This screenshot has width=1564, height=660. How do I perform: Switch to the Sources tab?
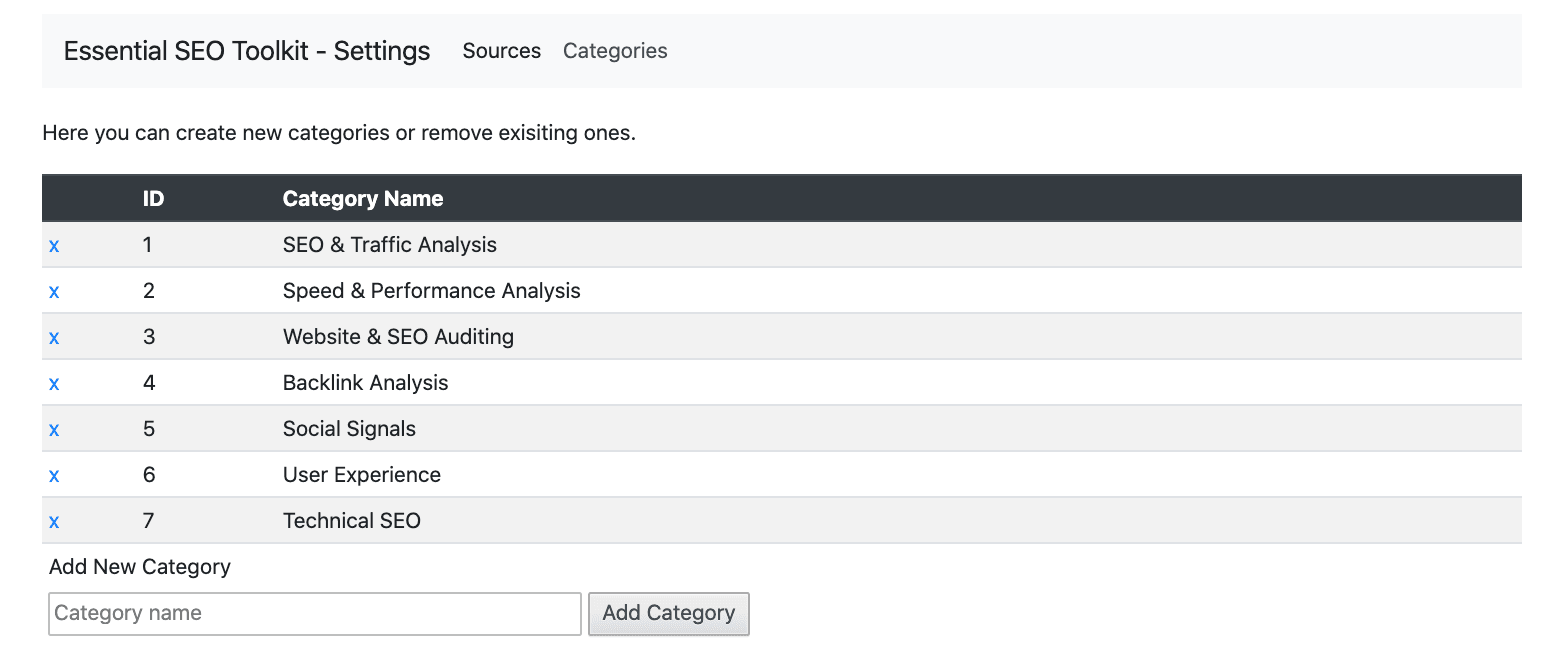tap(501, 50)
